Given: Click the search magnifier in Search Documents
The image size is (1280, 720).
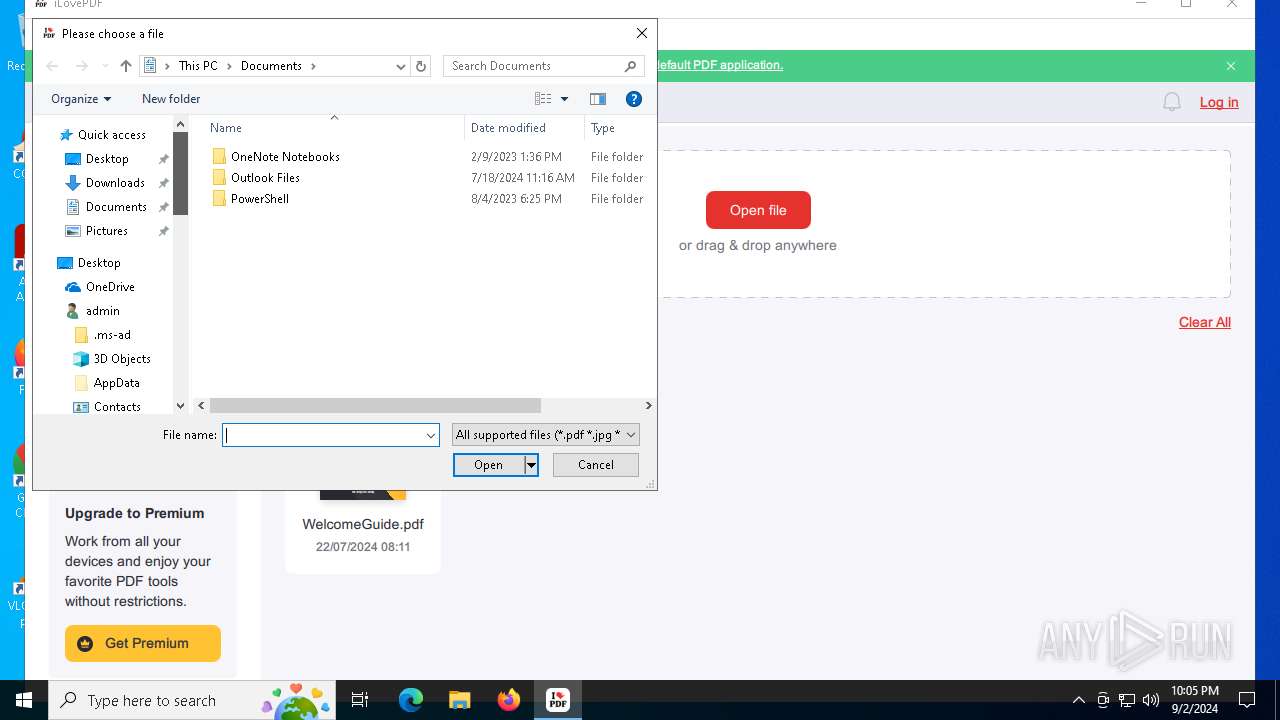Looking at the screenshot, I should [x=630, y=66].
